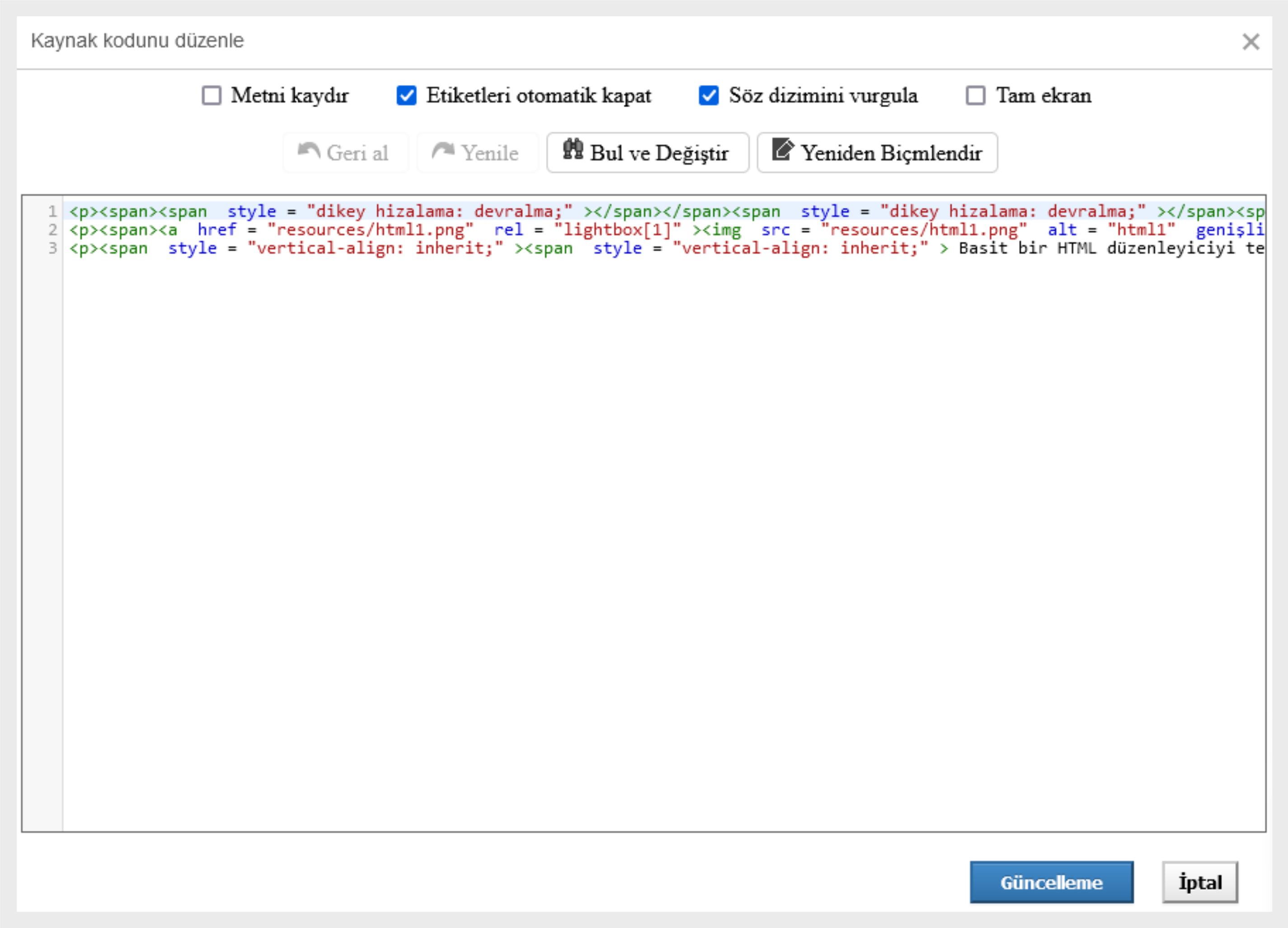Click text "Basit bir HTML düzenleyiciyi" on line 3

[x=1097, y=248]
